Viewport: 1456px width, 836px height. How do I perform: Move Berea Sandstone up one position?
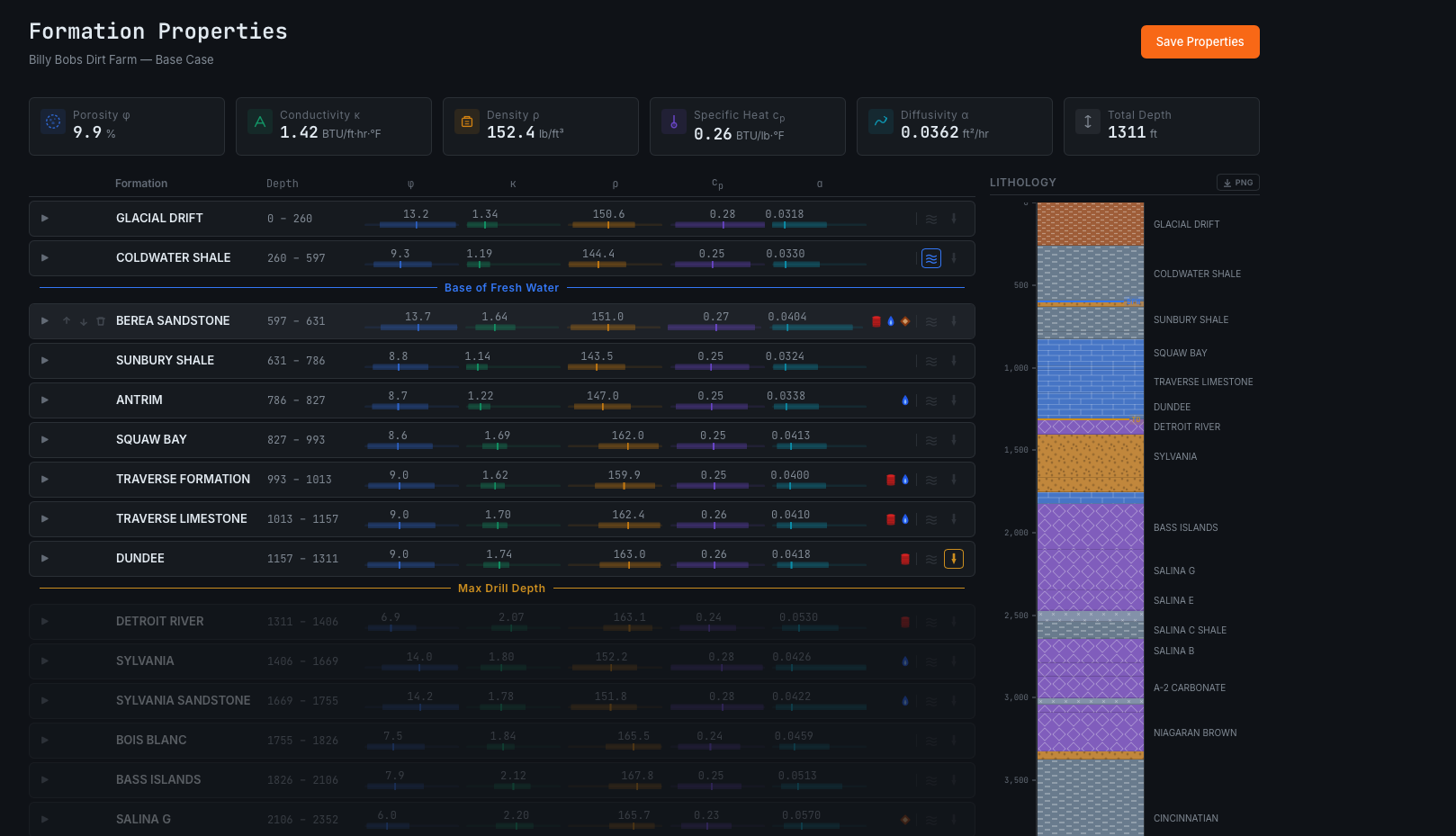(67, 321)
